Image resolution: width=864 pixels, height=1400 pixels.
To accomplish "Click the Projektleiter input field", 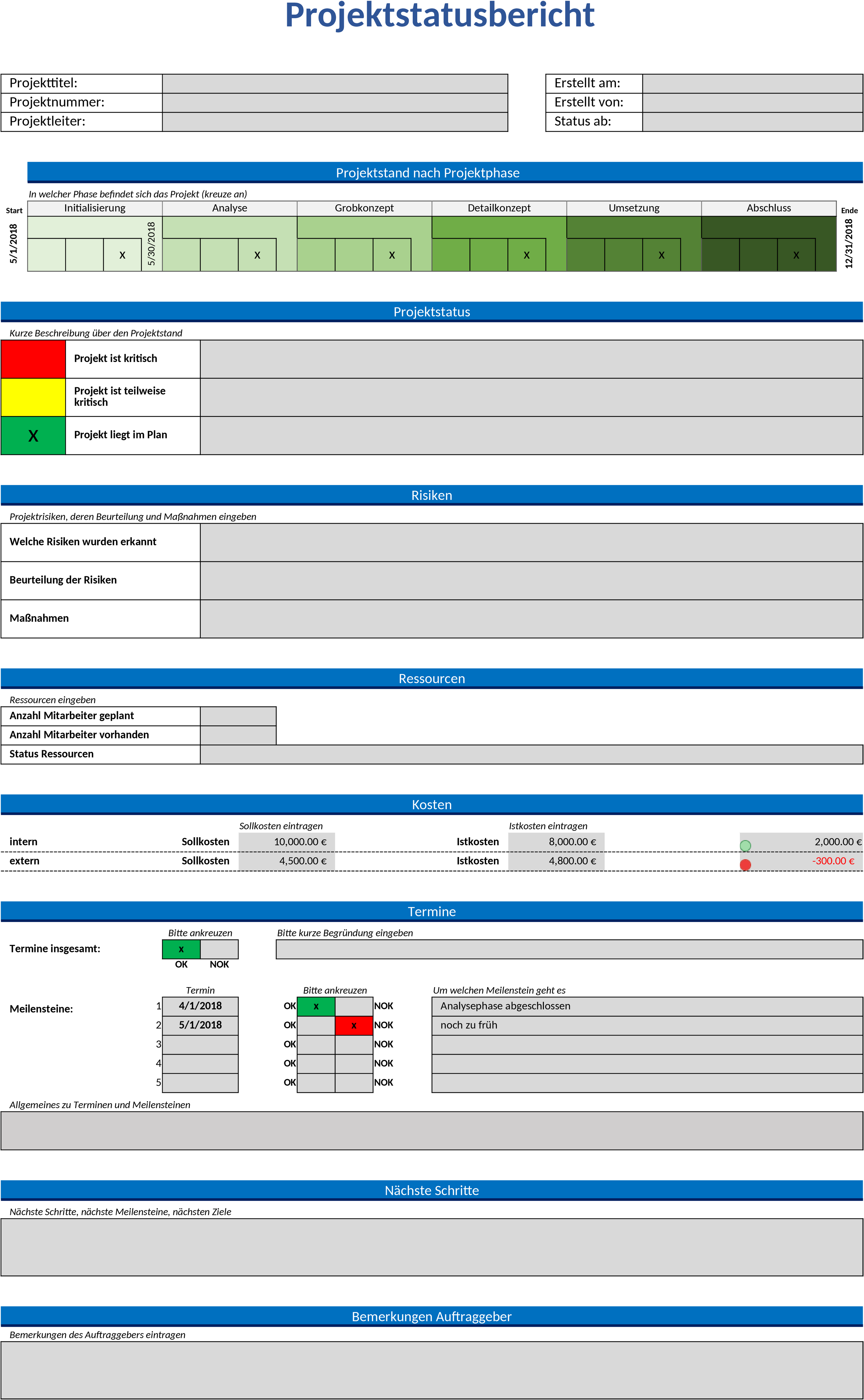I will pos(335,122).
